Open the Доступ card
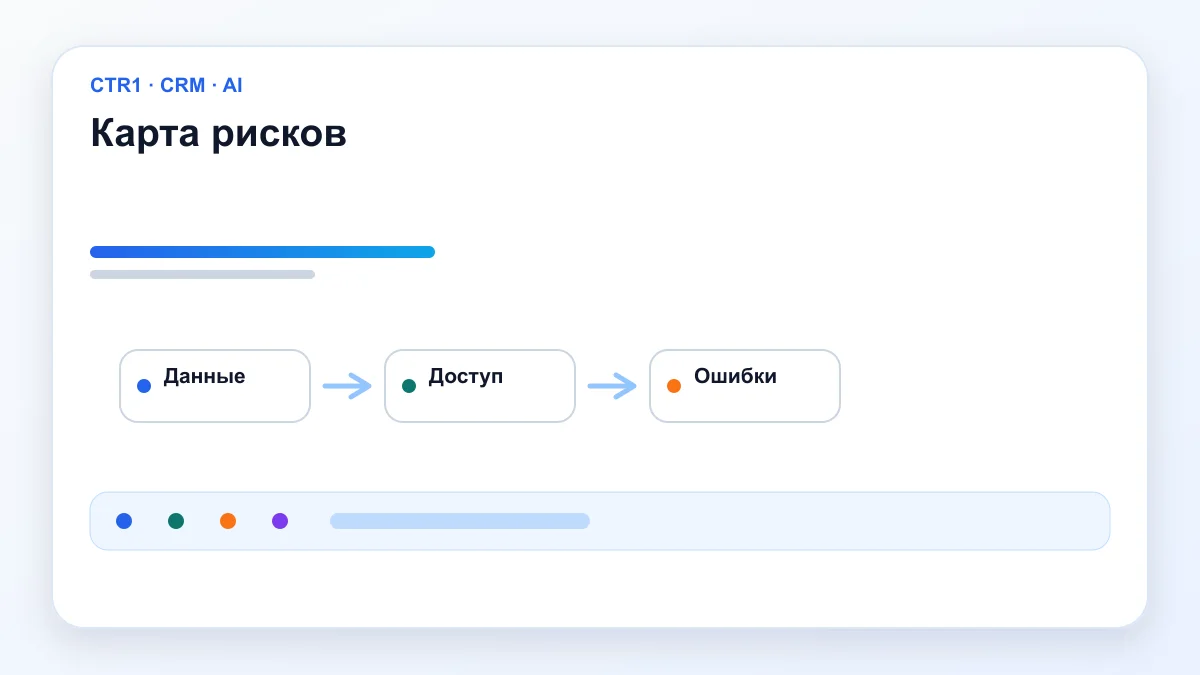 [x=480, y=386]
